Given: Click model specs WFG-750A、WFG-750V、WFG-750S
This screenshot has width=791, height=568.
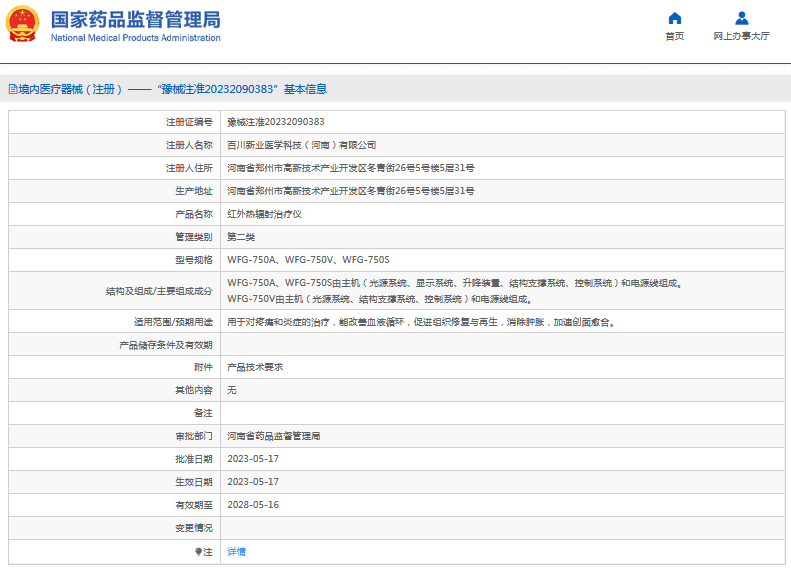Looking at the screenshot, I should pos(308,260).
